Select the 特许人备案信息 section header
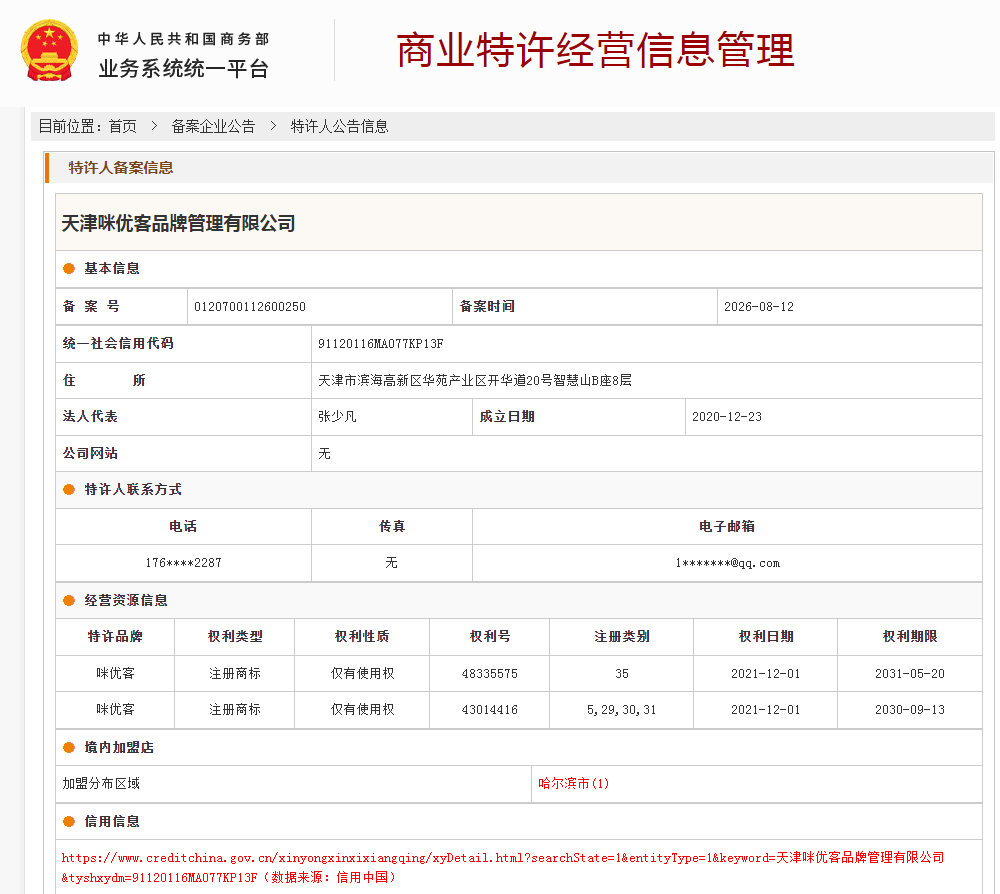The height and width of the screenshot is (894, 1000). pyautogui.click(x=121, y=168)
